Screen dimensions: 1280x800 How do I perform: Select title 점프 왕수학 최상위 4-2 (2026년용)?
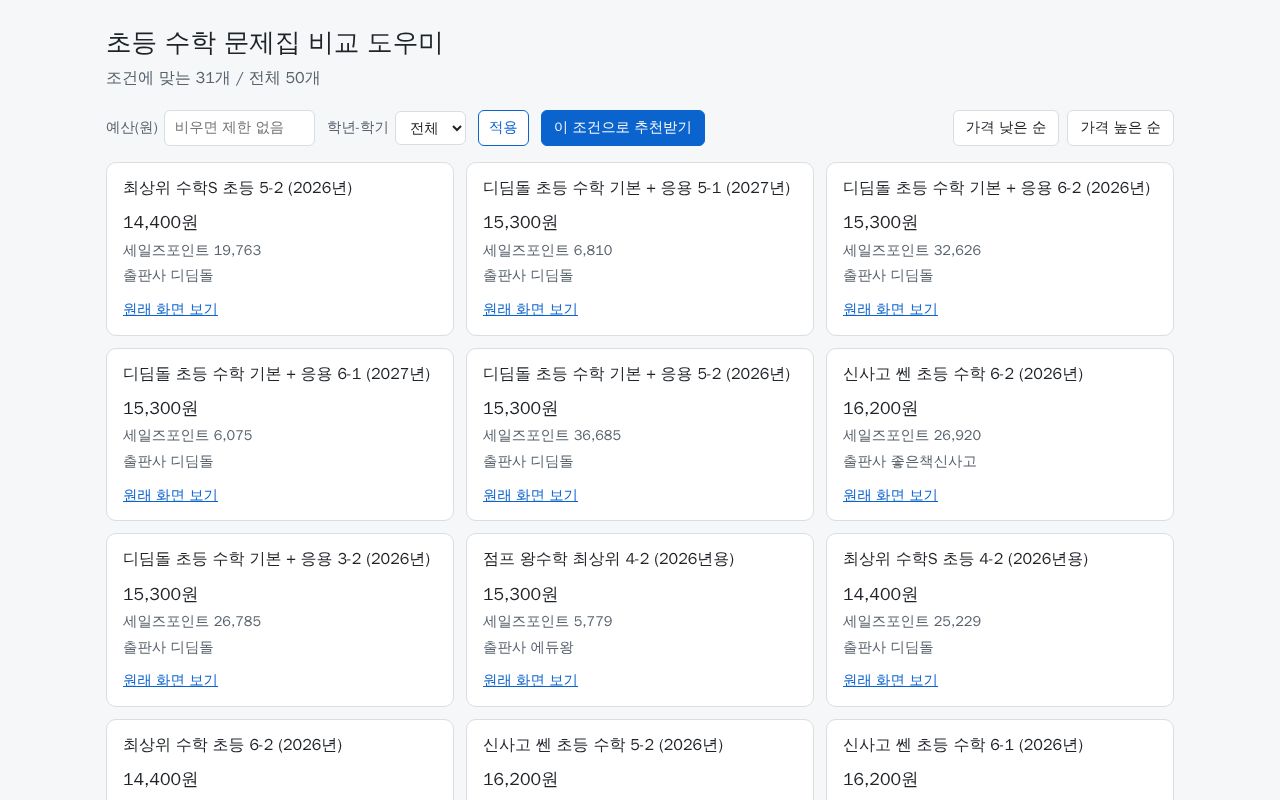point(609,559)
